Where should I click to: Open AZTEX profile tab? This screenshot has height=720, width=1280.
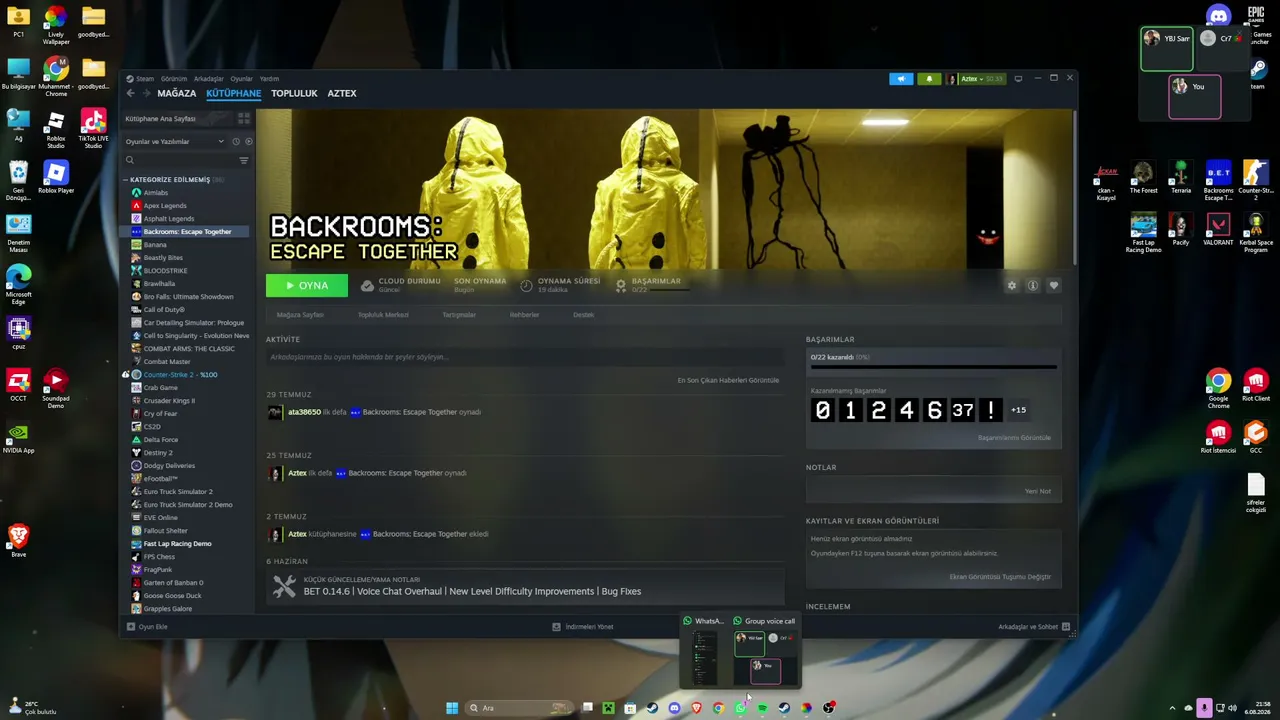[342, 93]
